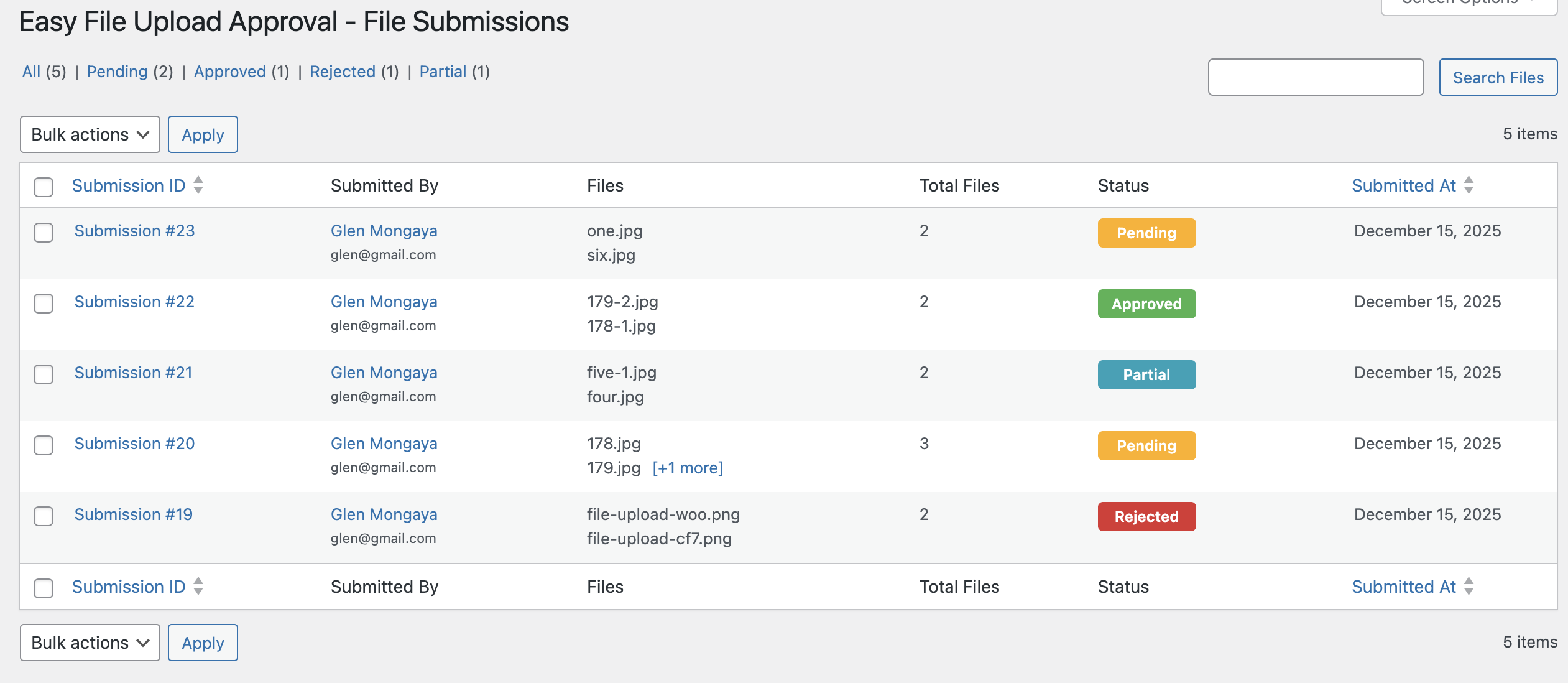The image size is (1568, 683).
Task: Toggle the Submission ID sort arrow
Action: [199, 185]
